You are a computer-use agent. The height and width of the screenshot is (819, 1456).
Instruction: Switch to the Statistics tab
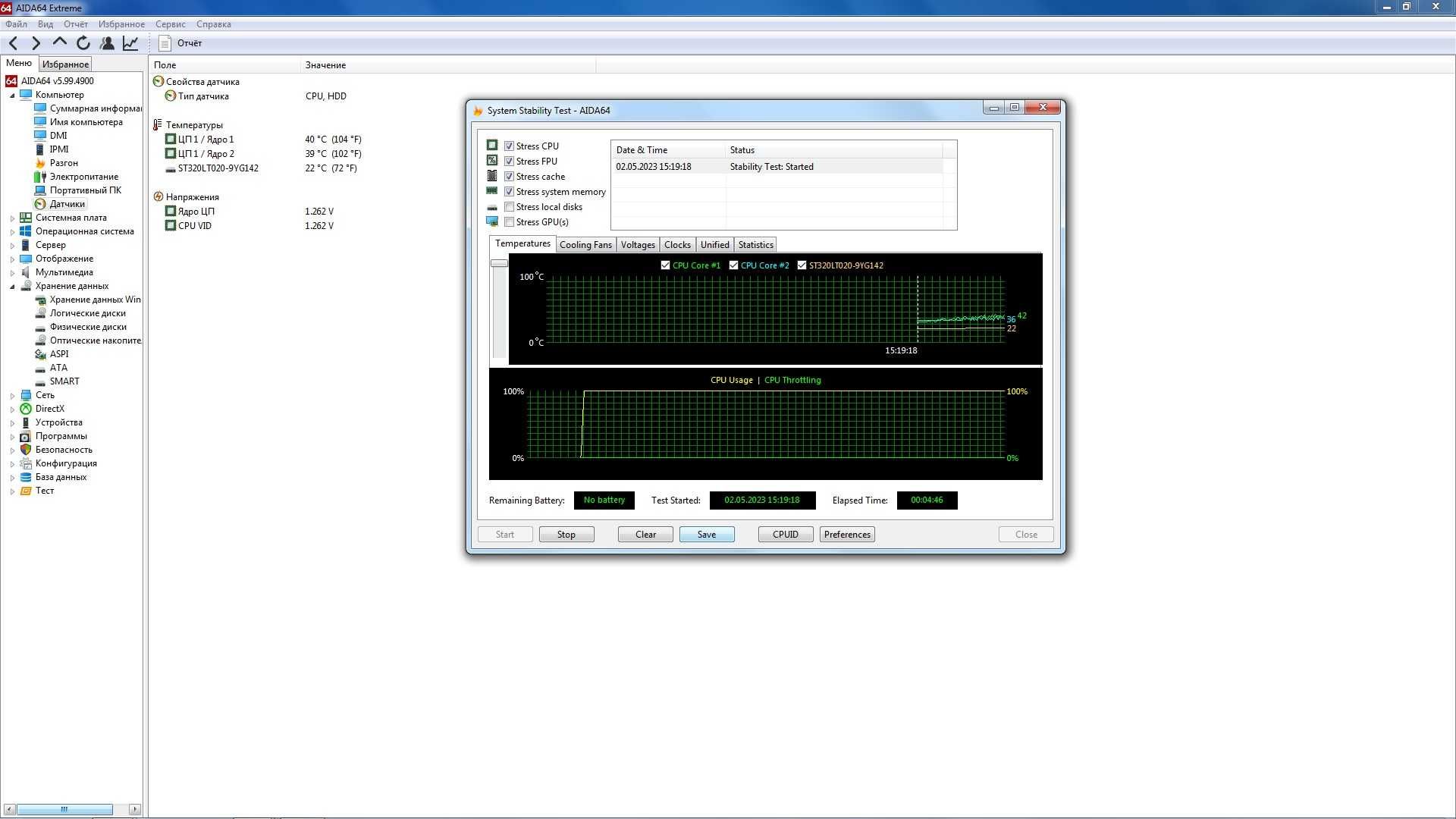(755, 245)
